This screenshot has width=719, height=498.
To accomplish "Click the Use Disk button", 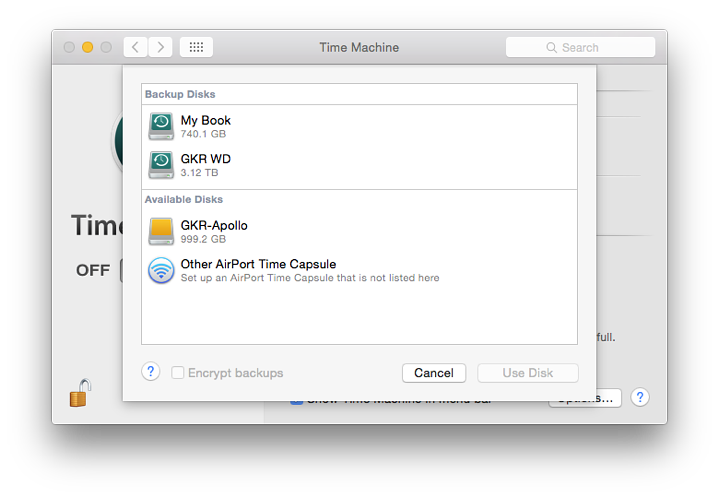I will (x=528, y=373).
